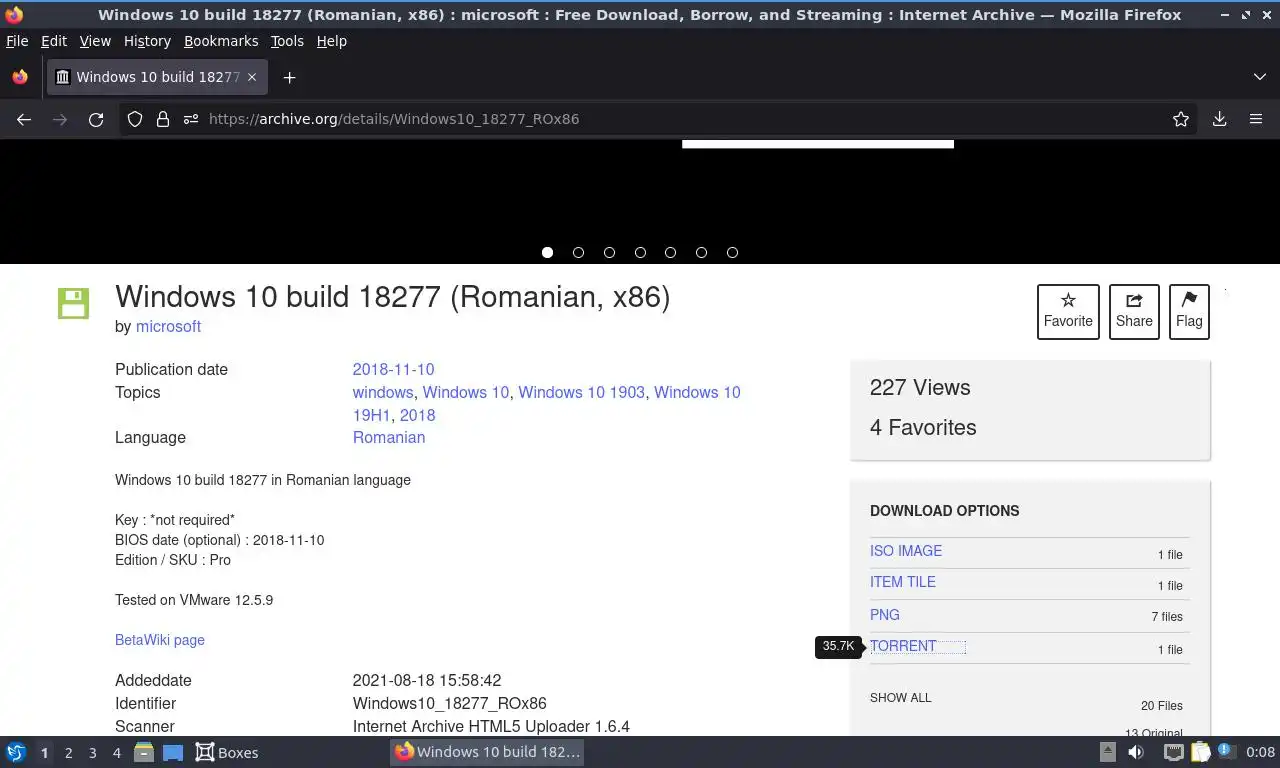Click the Windows 10 19H1 topic link
The width and height of the screenshot is (1280, 768).
tap(547, 403)
